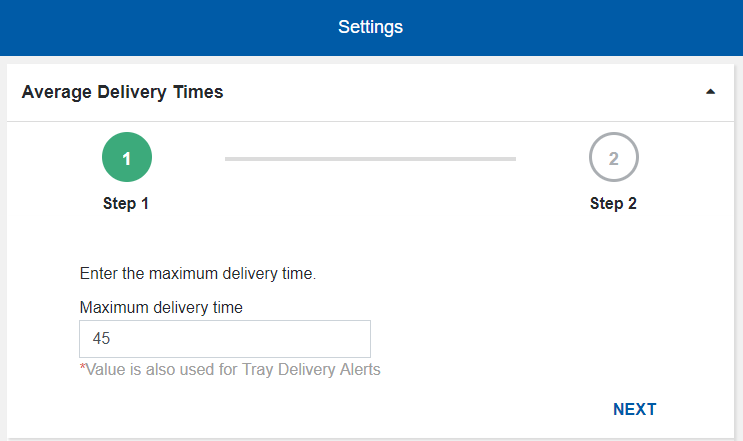
Task: Click the Settings title in the header
Action: (x=370, y=27)
